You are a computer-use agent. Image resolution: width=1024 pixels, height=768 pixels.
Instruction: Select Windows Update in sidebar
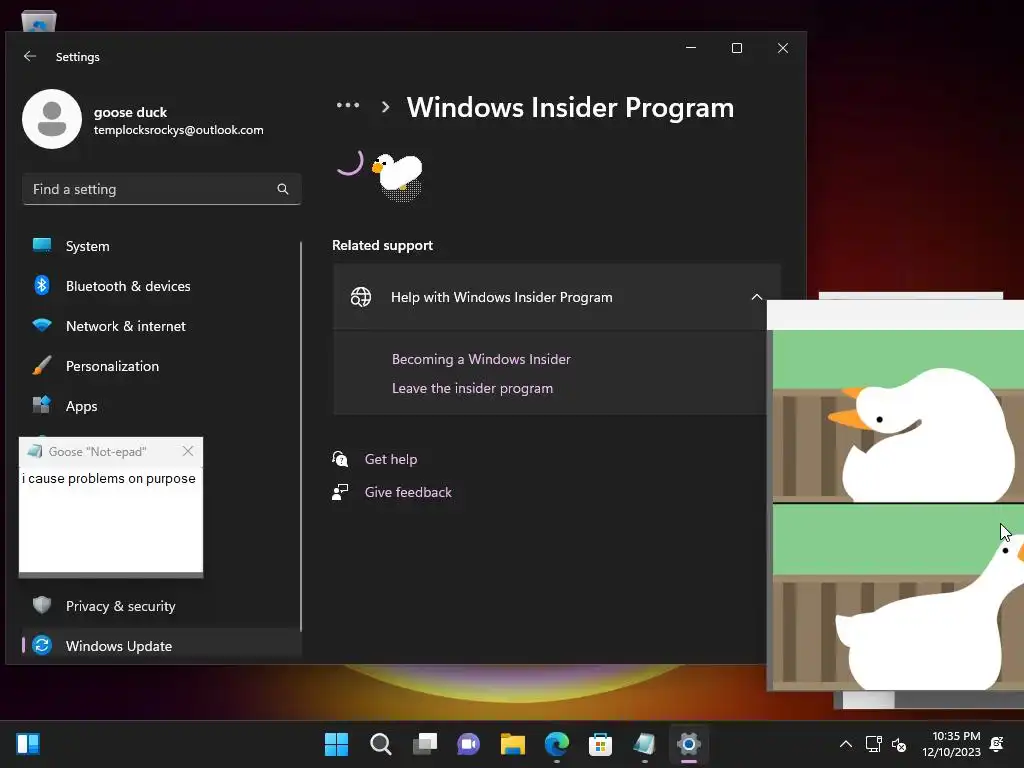[162, 646]
